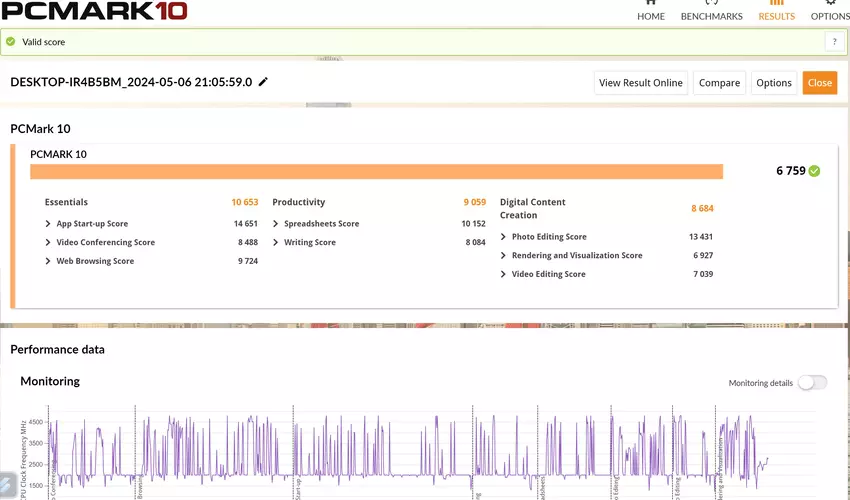Image resolution: width=850 pixels, height=500 pixels.
Task: Click the Options gear icon in top navigation
Action: coord(830,3)
